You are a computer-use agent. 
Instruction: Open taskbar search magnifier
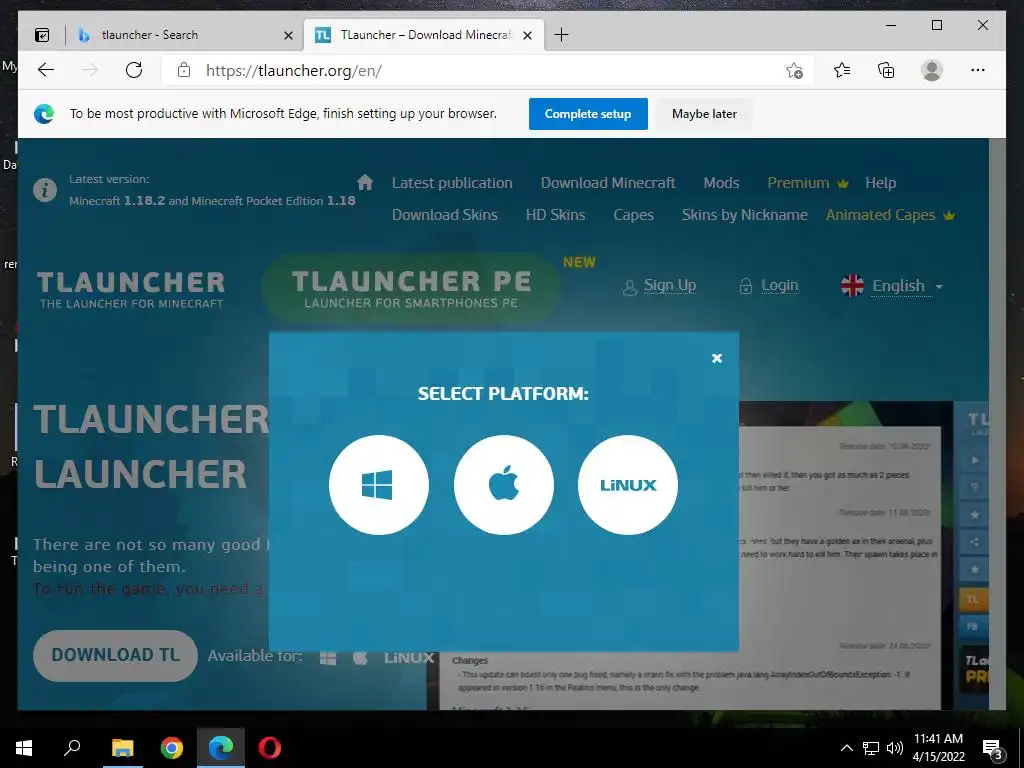tap(72, 748)
